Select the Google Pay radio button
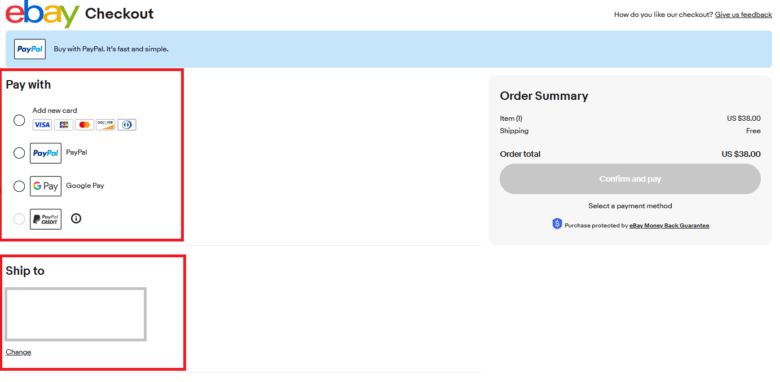780x382 pixels. click(x=19, y=186)
